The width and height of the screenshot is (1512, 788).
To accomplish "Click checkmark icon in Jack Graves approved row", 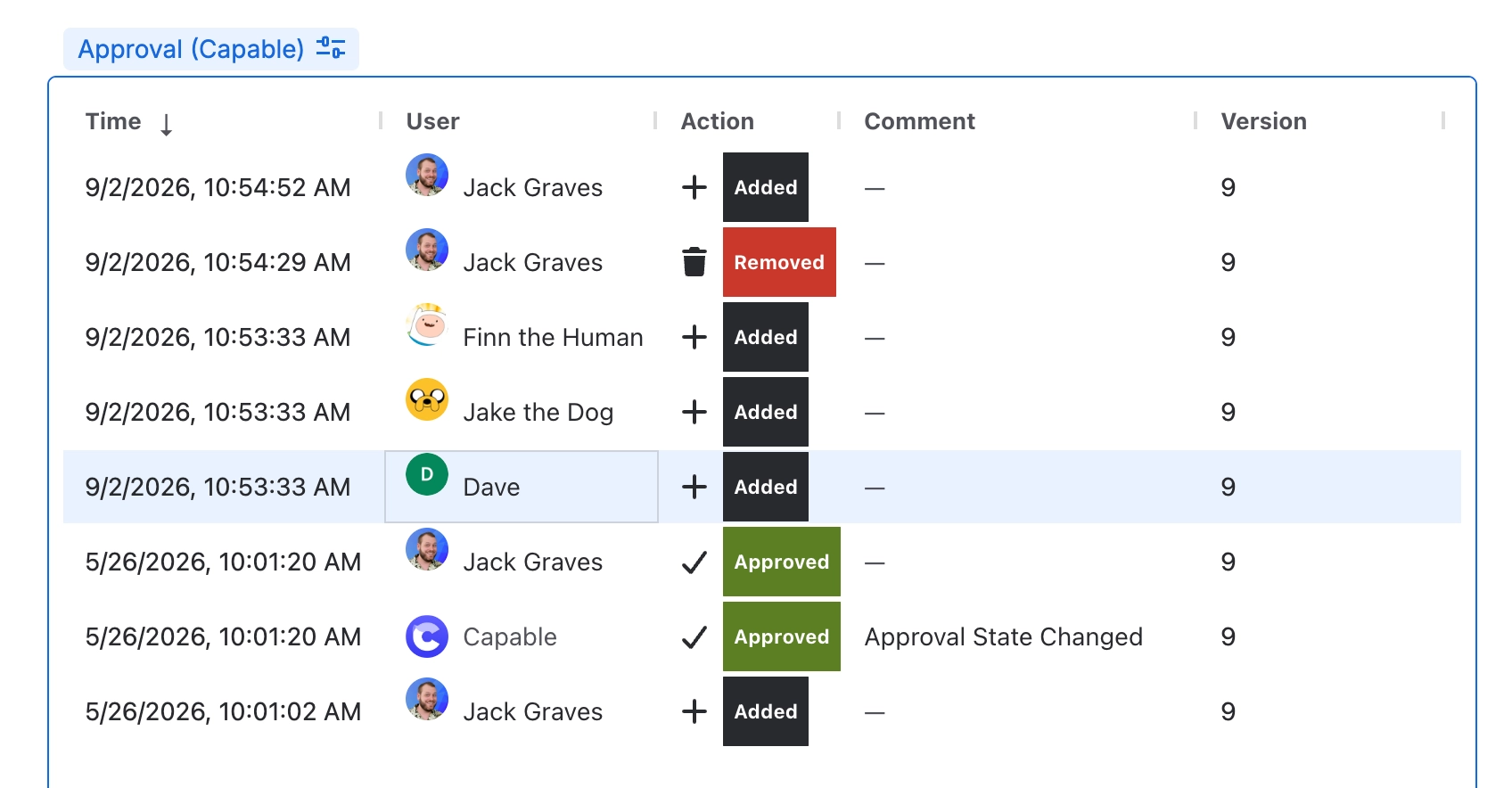I will [694, 562].
